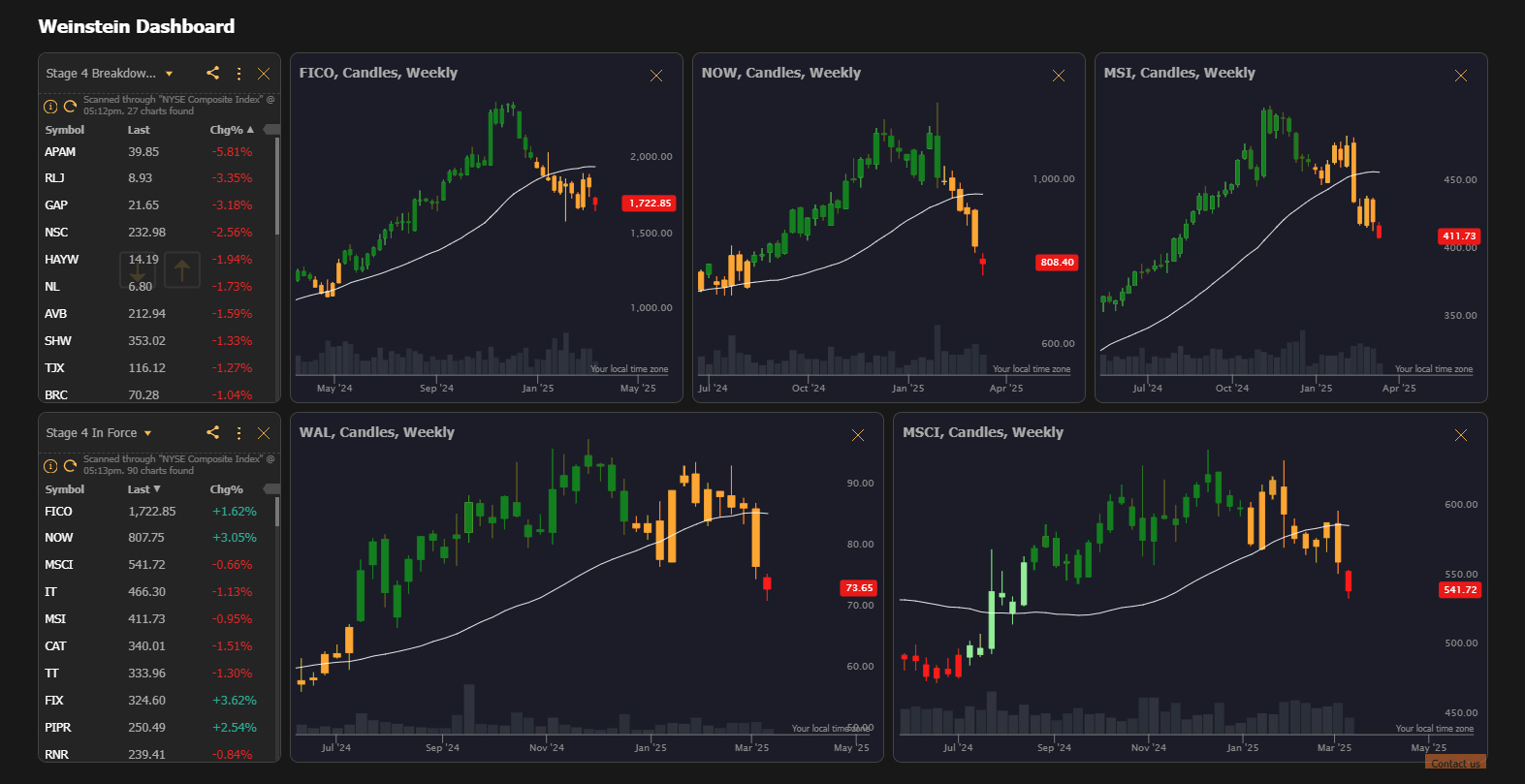Select the PIPR row
Image resolution: width=1525 pixels, height=784 pixels.
pyautogui.click(x=155, y=728)
